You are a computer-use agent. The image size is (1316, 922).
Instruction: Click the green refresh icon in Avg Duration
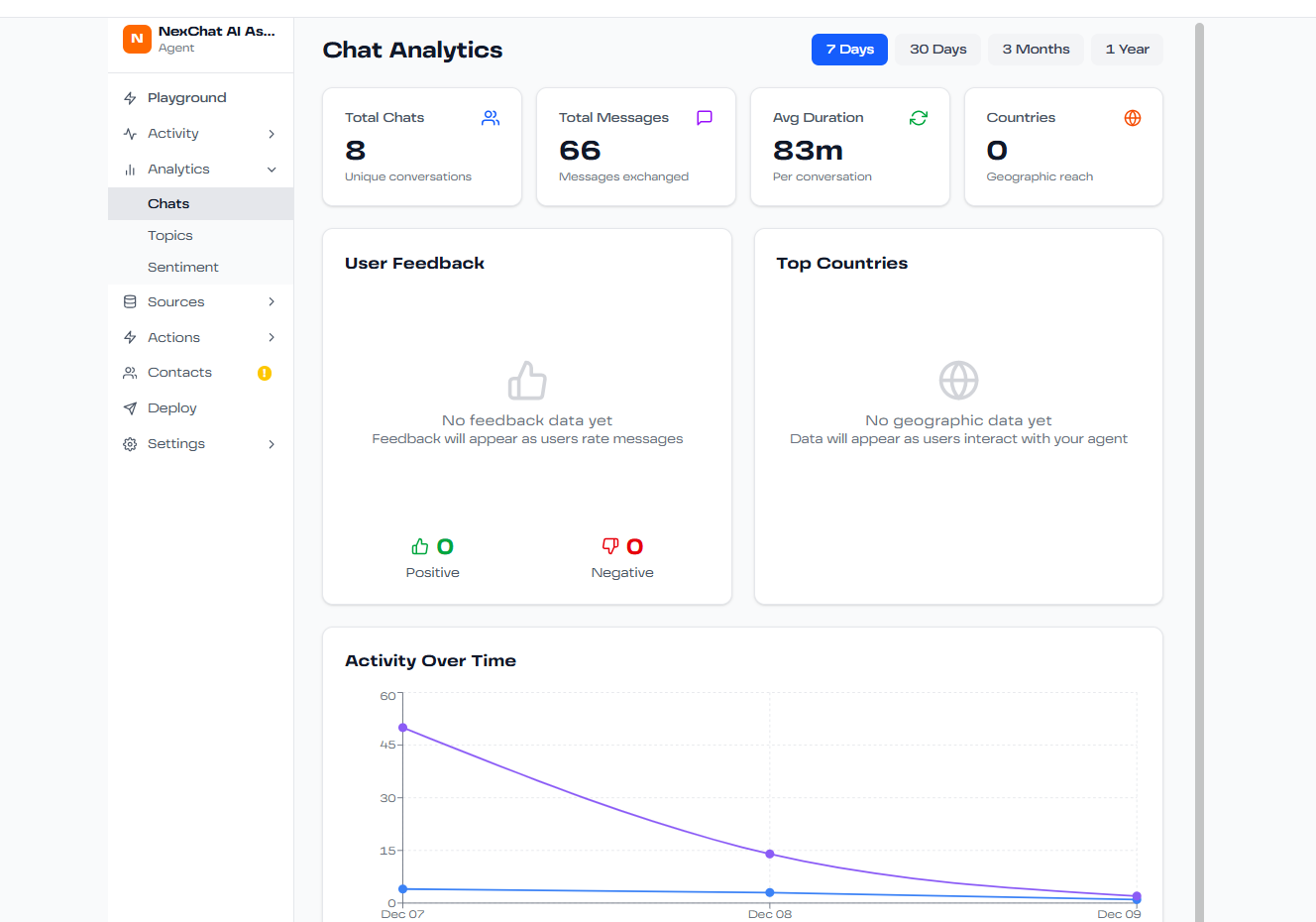(919, 118)
